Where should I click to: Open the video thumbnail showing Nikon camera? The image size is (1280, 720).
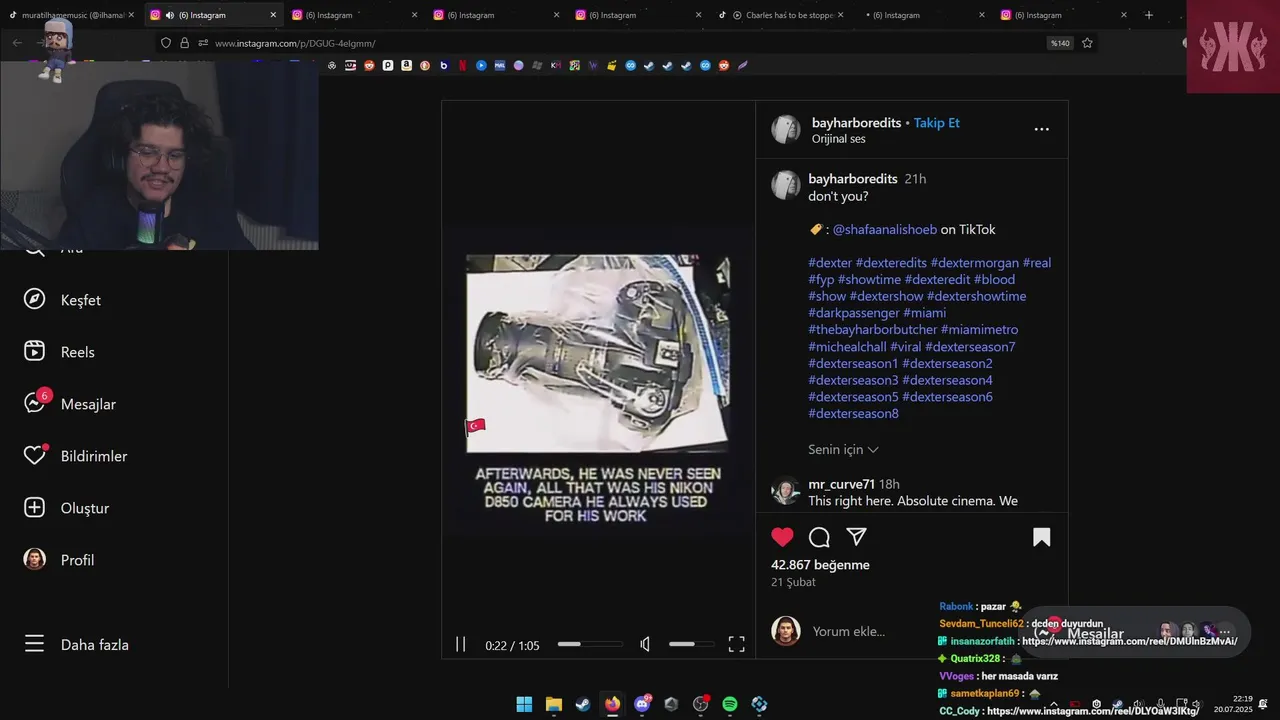pos(597,353)
